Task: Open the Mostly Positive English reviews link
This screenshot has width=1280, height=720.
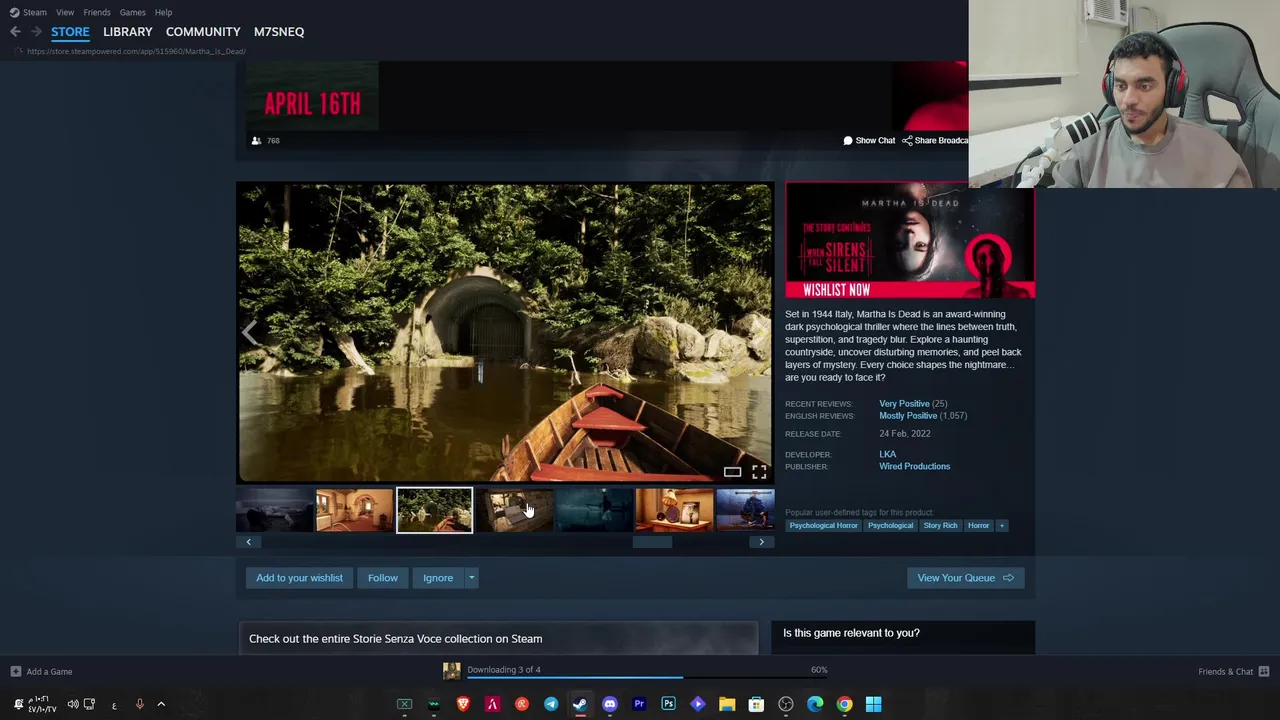Action: 908,416
